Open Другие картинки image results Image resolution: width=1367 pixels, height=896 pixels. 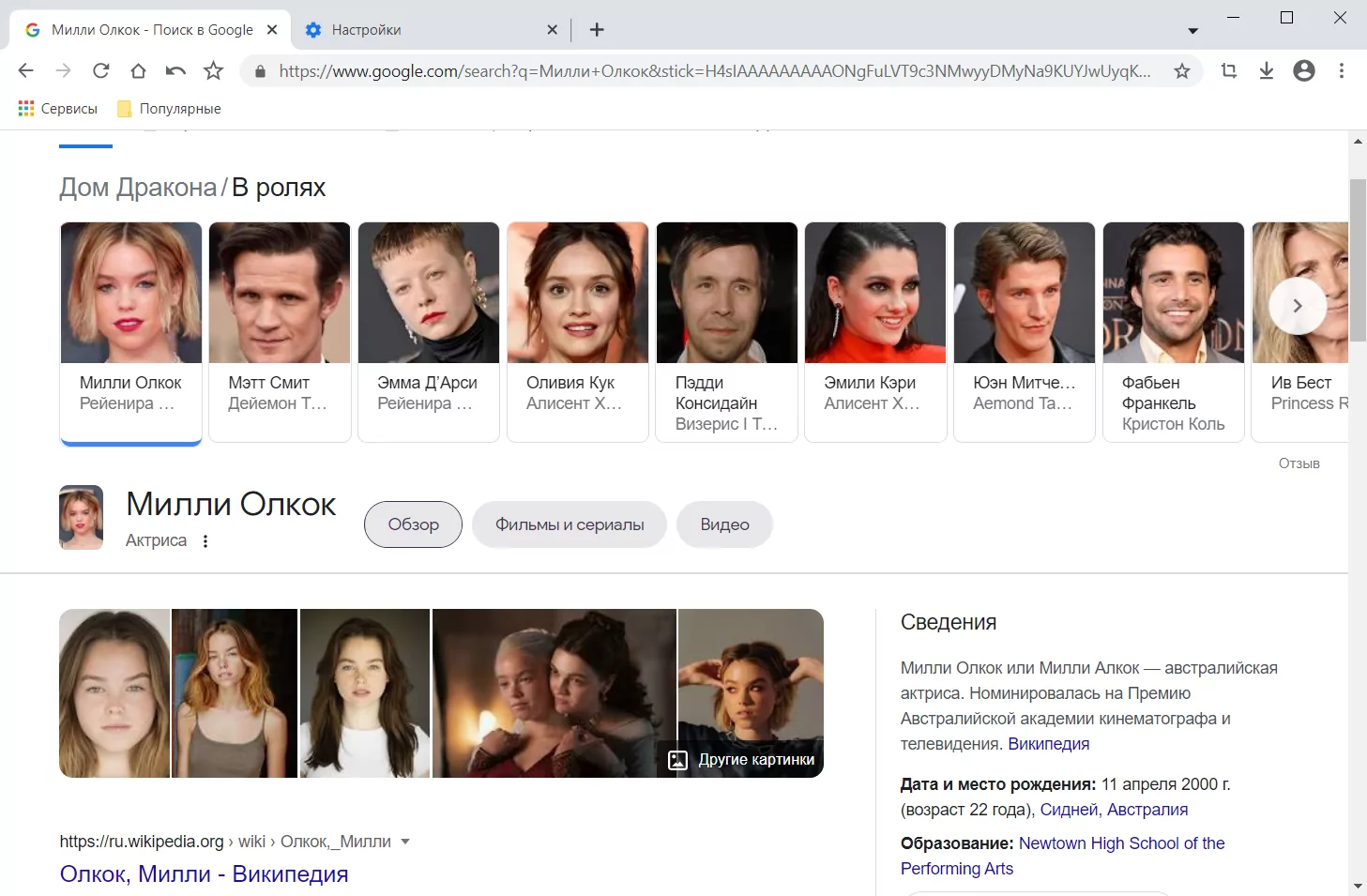tap(741, 760)
